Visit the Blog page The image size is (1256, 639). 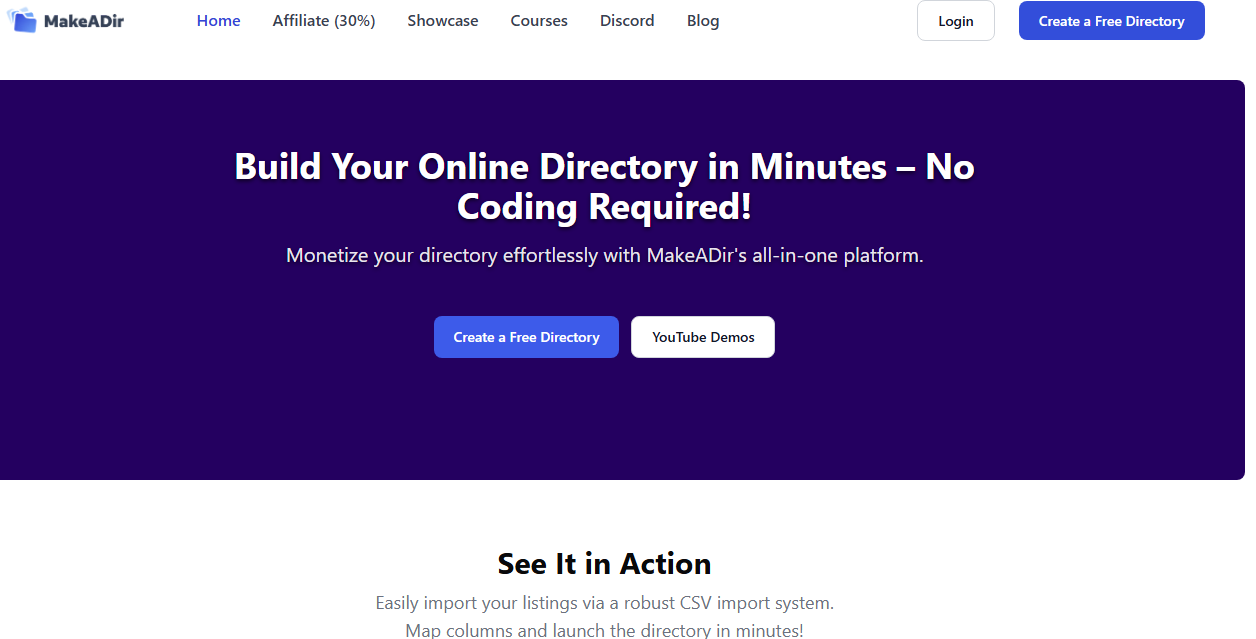tap(703, 21)
